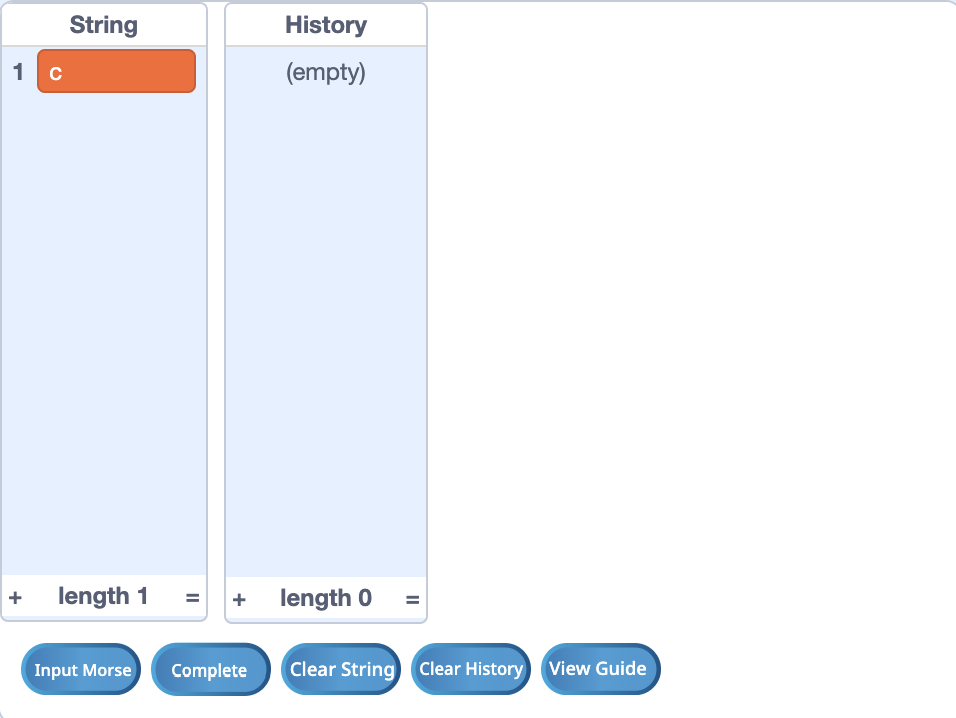
Task: Open the View Guide button
Action: coord(601,669)
